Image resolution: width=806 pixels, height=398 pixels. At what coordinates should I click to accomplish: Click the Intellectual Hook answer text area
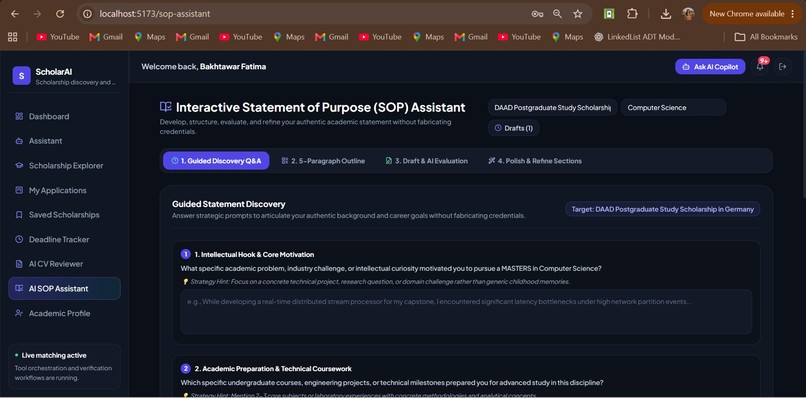coord(466,312)
